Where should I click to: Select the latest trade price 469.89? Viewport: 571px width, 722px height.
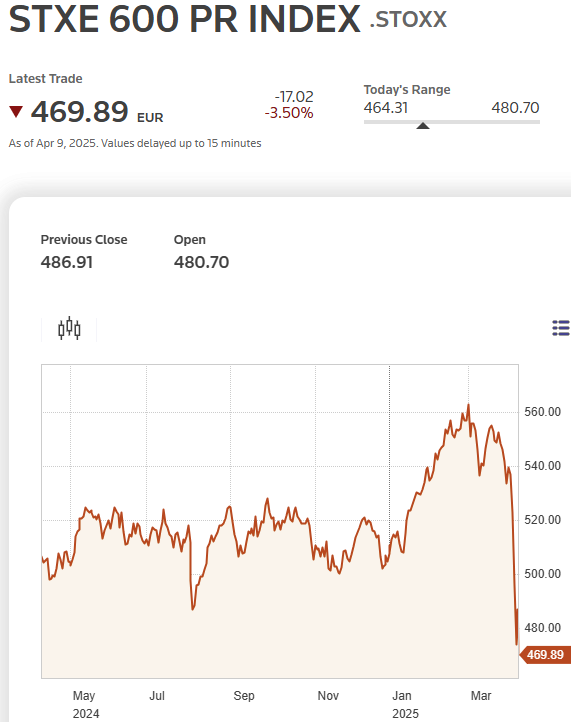coord(79,112)
